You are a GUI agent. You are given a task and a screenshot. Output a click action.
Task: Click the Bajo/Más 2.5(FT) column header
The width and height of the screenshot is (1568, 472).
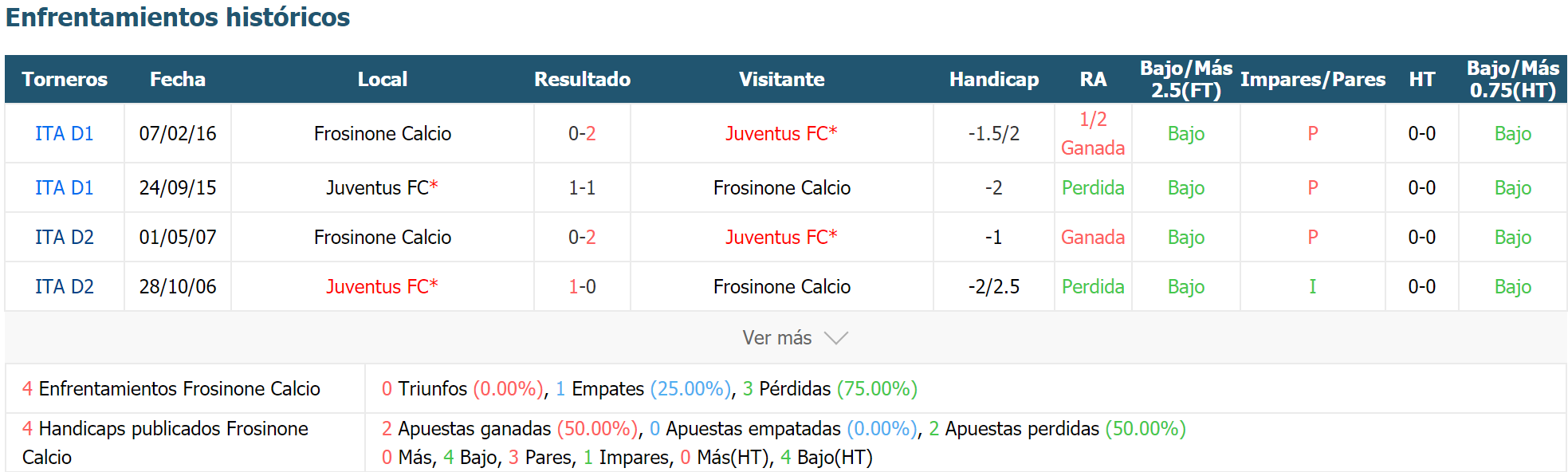pos(1186,79)
